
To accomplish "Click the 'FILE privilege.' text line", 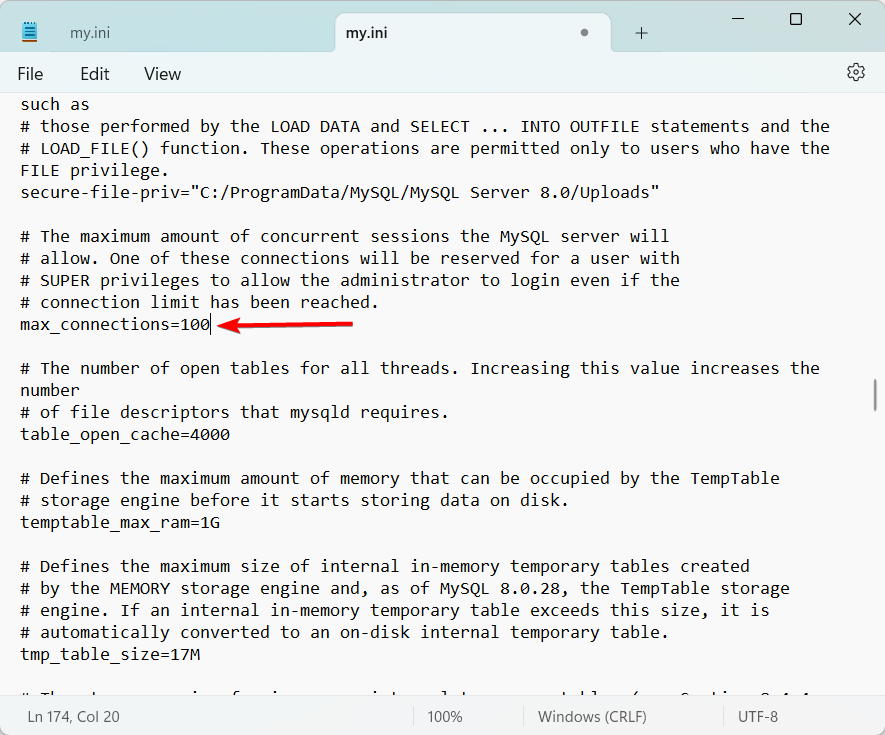I will pyautogui.click(x=94, y=170).
